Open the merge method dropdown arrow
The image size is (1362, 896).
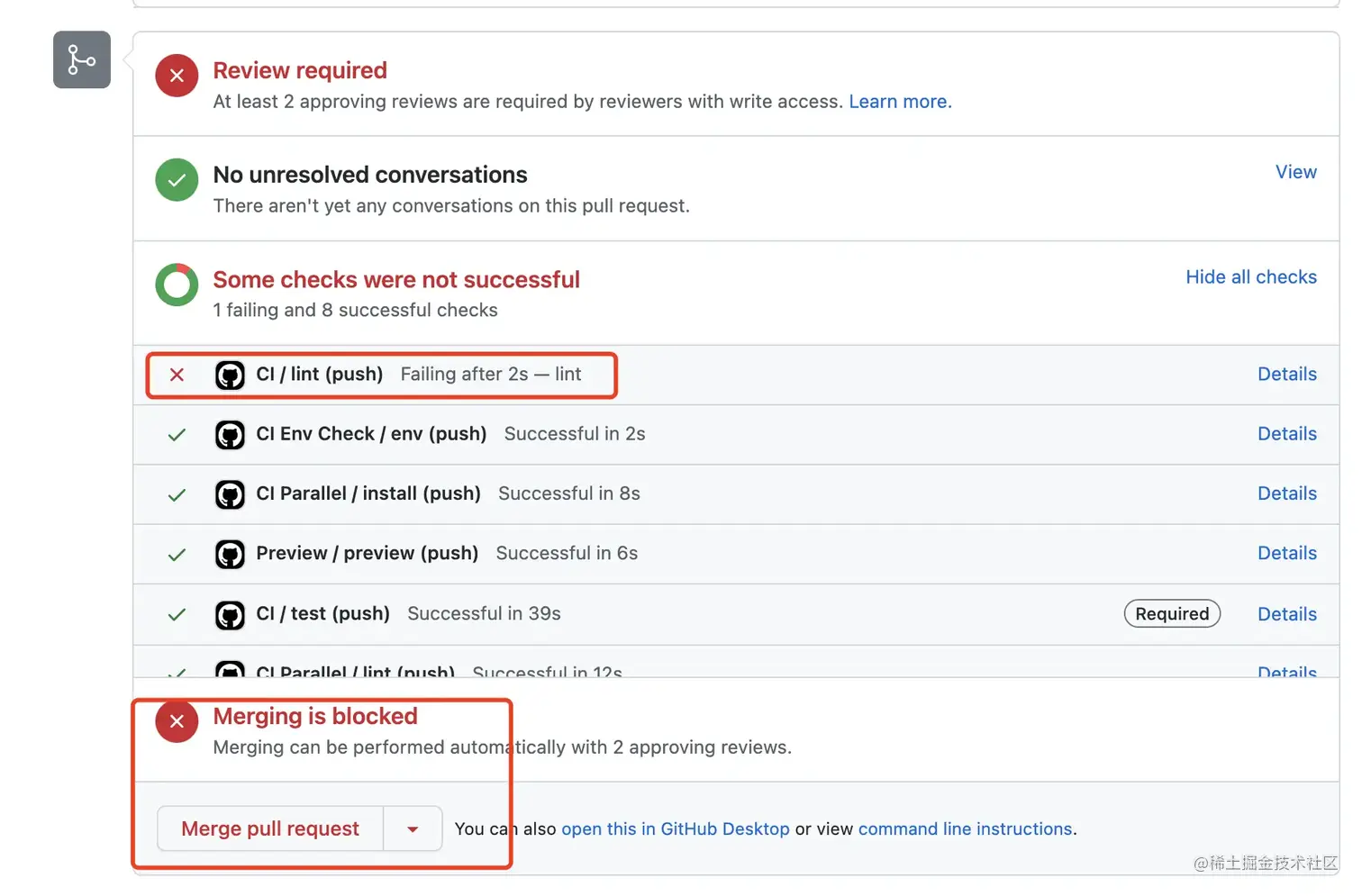coord(413,829)
